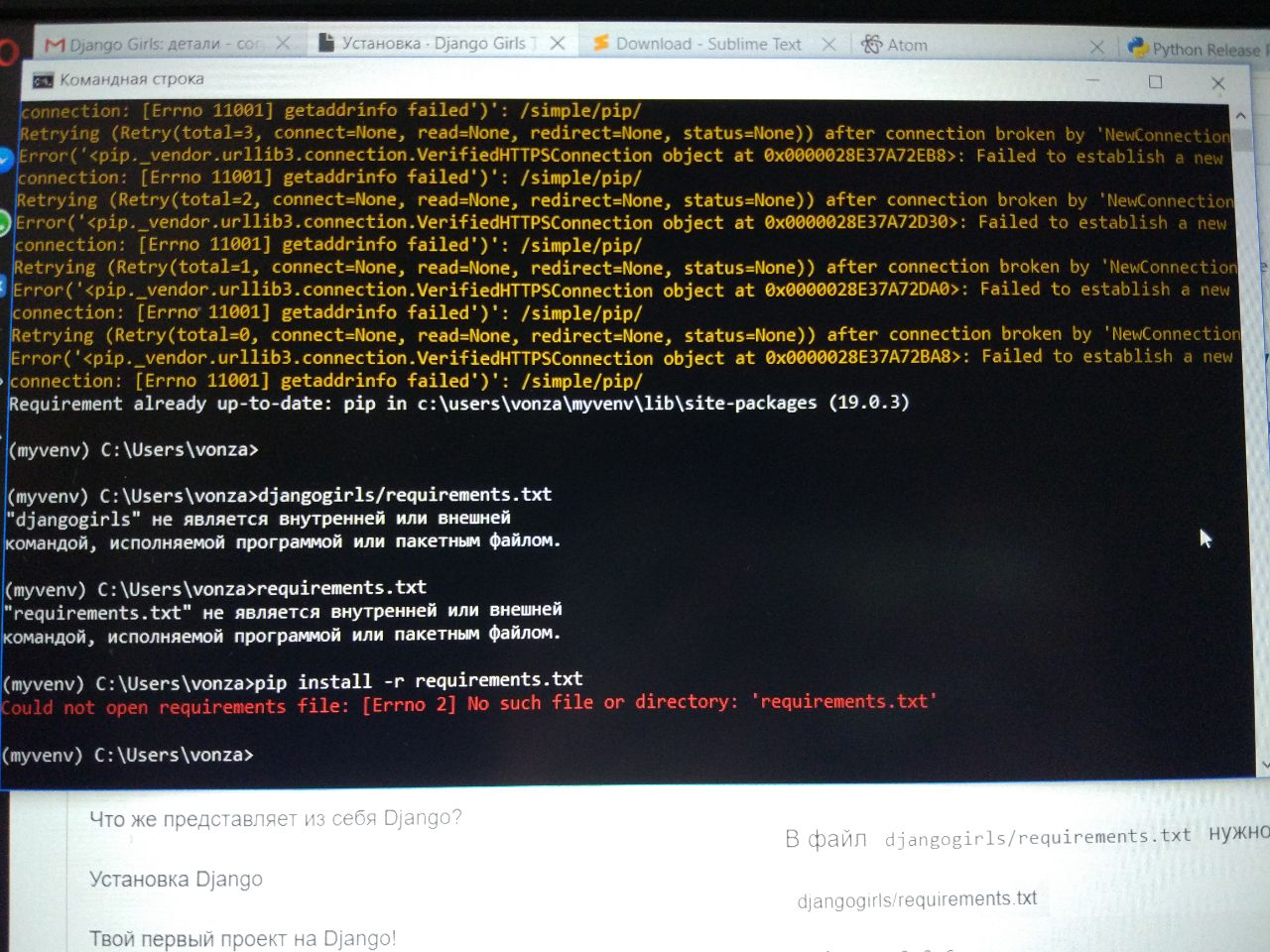Close the Atom browser tab
This screenshot has width=1270, height=952.
click(x=1096, y=47)
